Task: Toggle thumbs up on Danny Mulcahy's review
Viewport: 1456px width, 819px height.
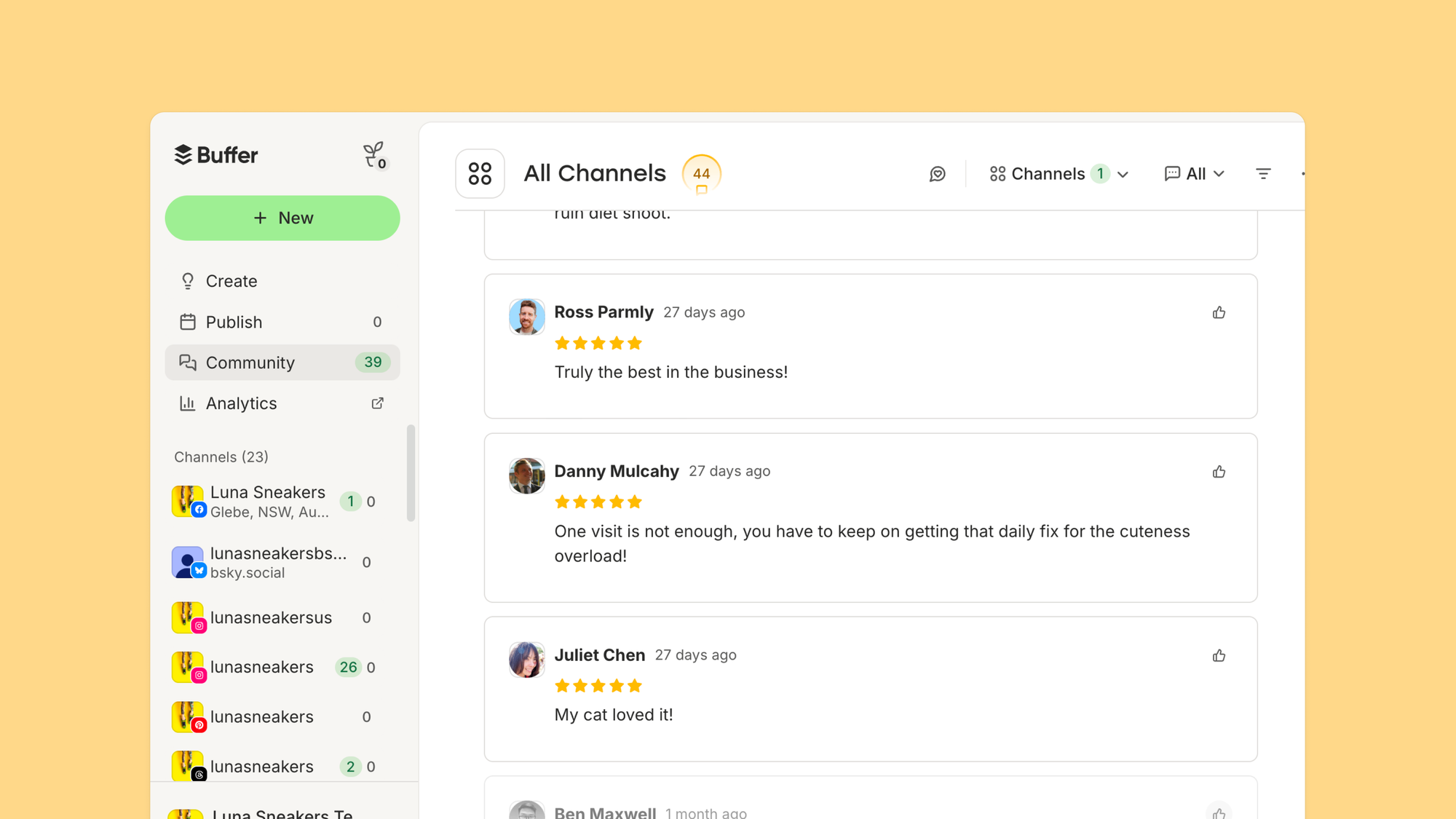Action: 1219,471
